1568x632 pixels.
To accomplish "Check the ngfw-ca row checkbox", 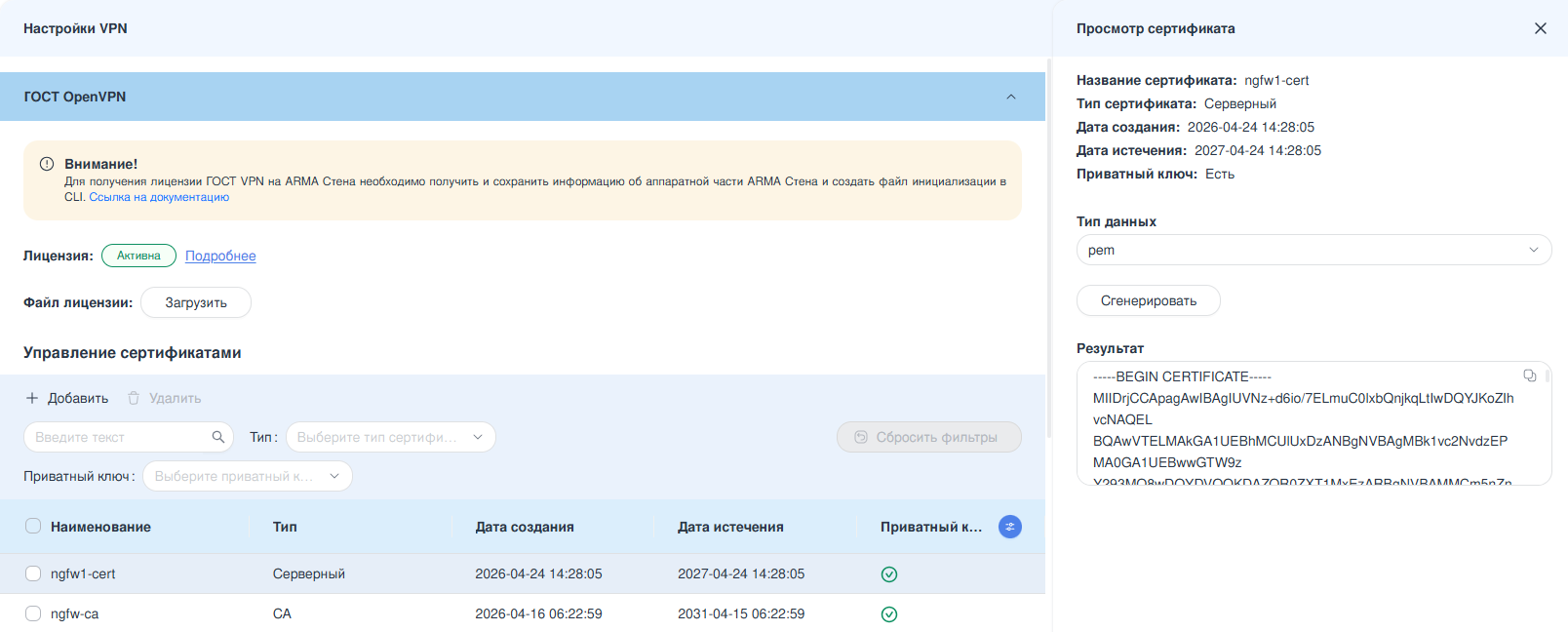I will tap(33, 613).
